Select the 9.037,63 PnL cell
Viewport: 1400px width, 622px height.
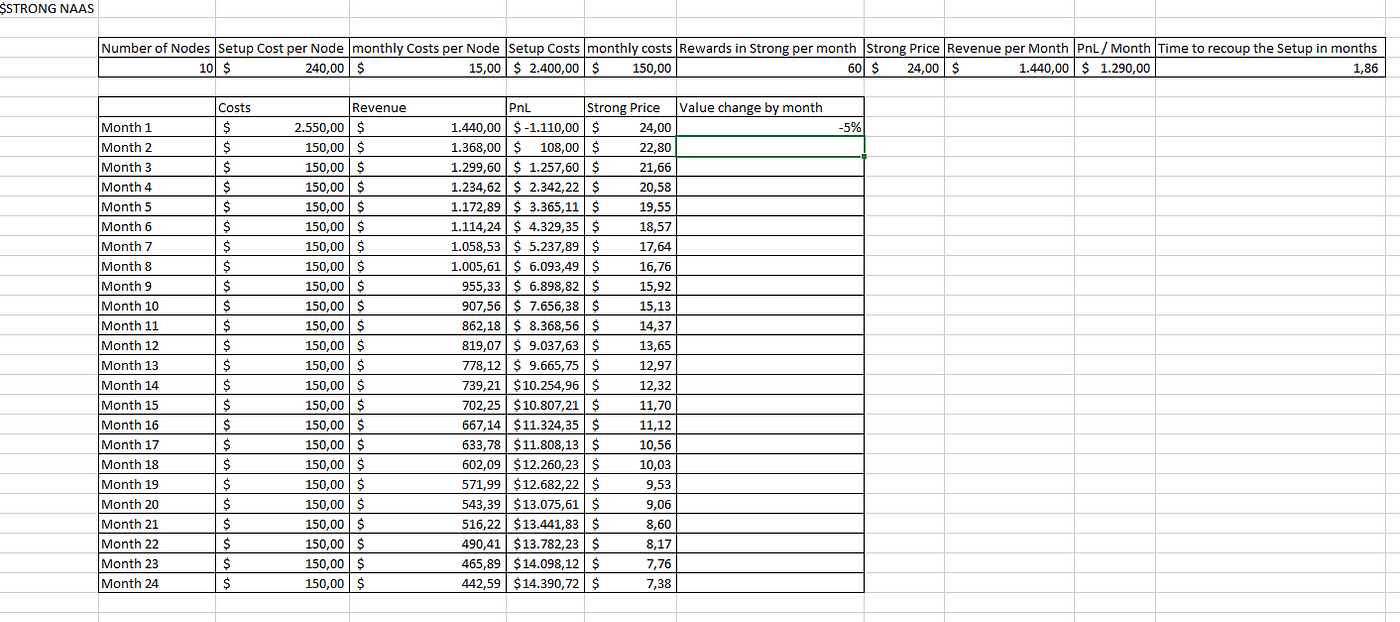[x=545, y=345]
